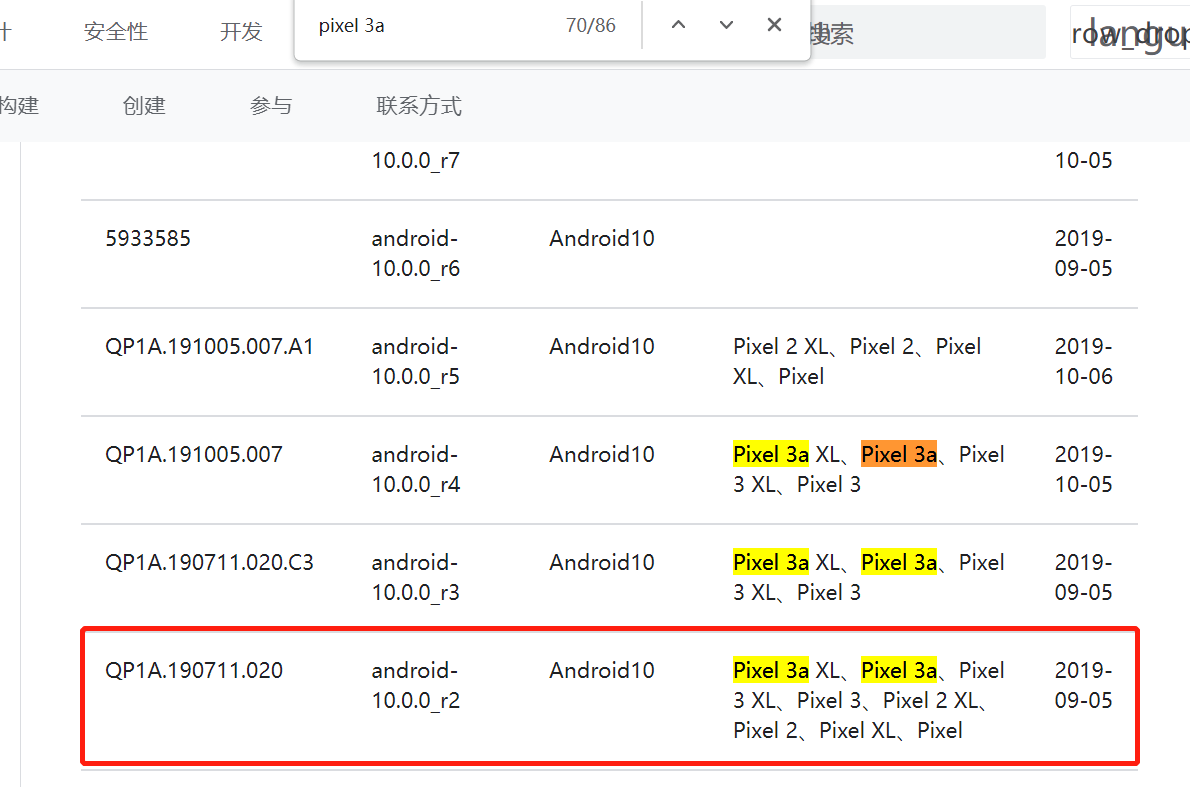
Task: Go to previous find match arrow
Action: point(678,25)
